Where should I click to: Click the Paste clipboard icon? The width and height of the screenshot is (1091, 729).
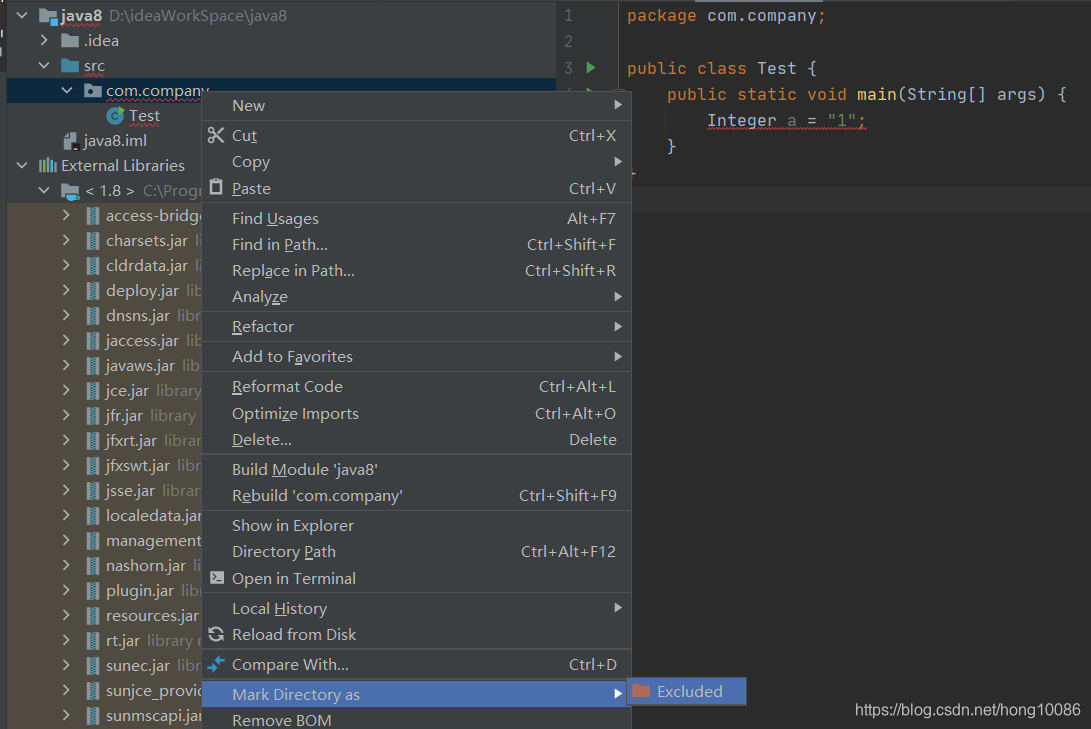(218, 188)
